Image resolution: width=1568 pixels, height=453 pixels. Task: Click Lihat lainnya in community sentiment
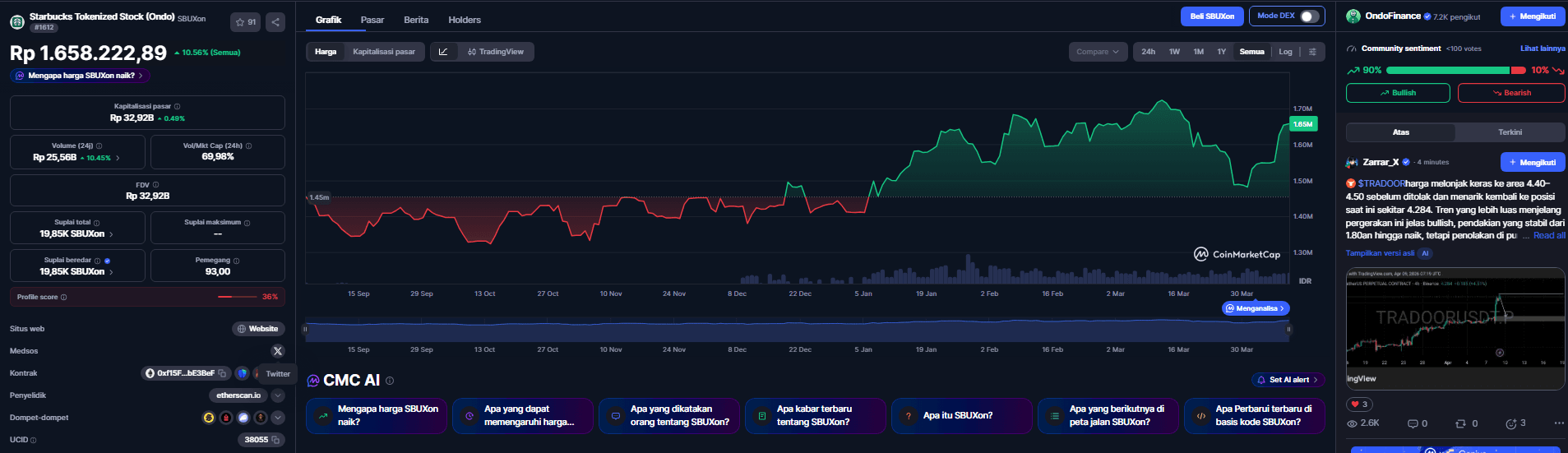1543,49
